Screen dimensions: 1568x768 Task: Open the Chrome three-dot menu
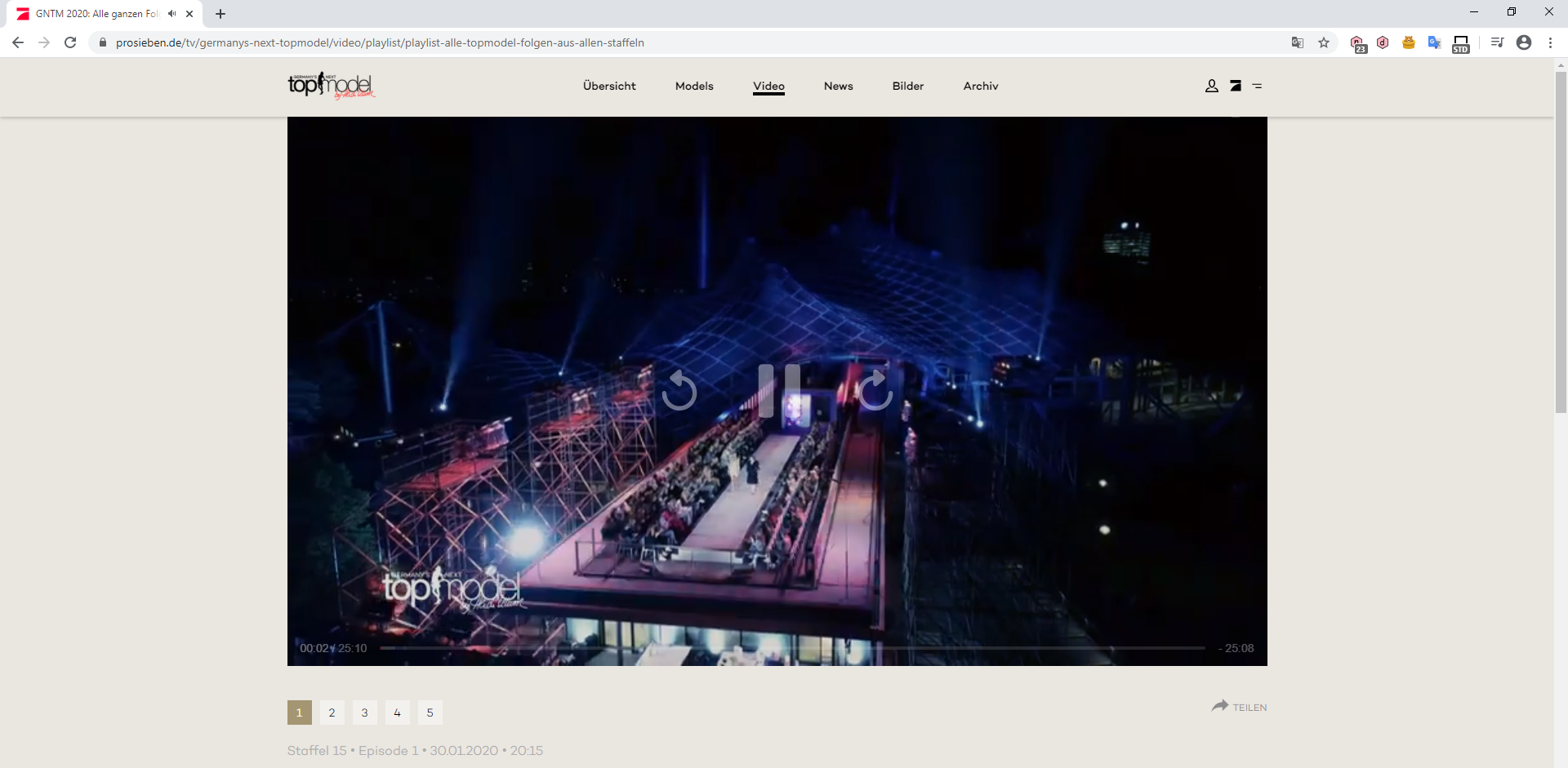(x=1550, y=42)
